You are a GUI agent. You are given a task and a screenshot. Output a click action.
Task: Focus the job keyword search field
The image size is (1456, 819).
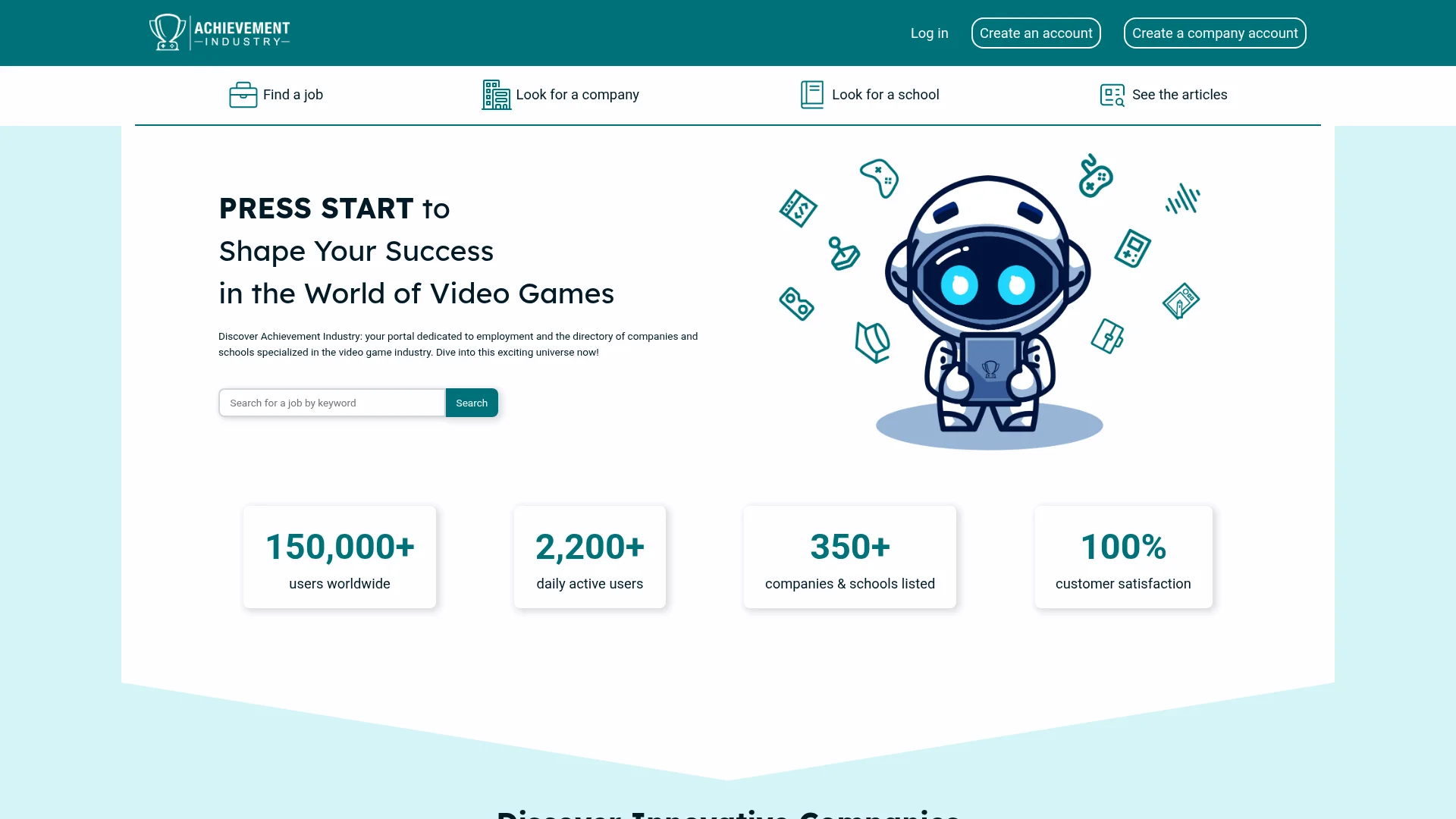point(331,403)
